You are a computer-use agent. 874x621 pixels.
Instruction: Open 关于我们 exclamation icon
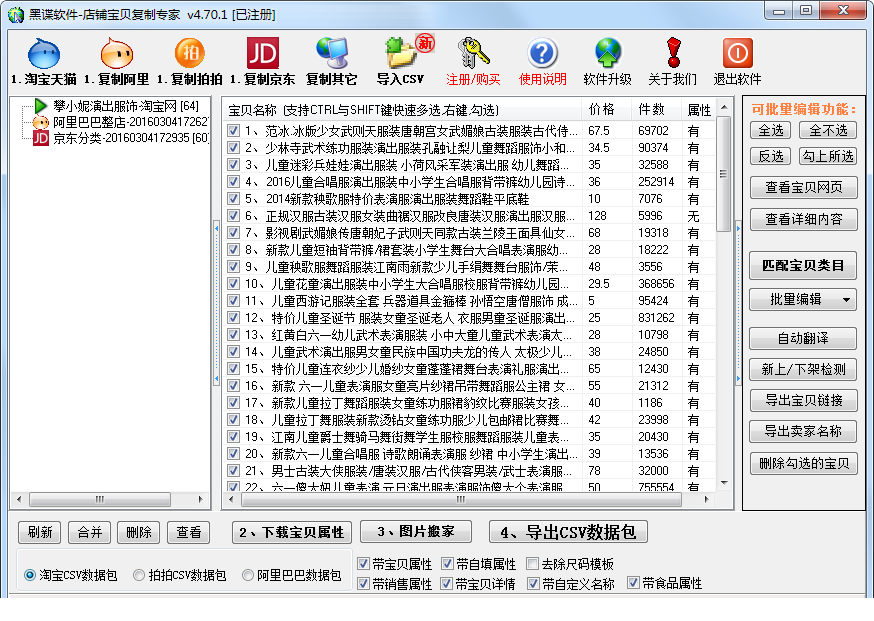[673, 54]
